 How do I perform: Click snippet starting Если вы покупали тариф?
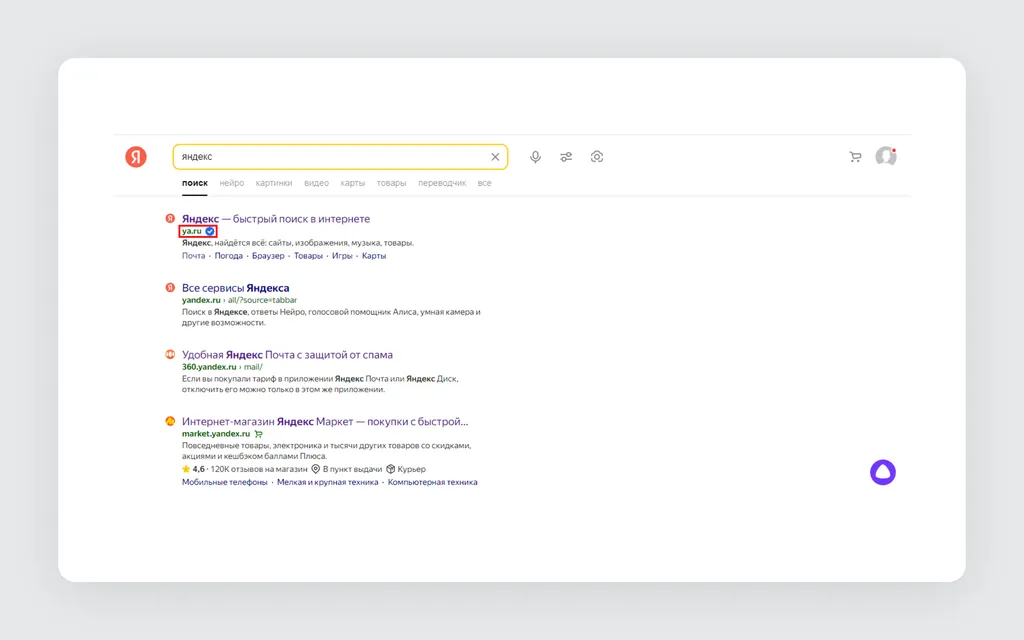point(320,384)
